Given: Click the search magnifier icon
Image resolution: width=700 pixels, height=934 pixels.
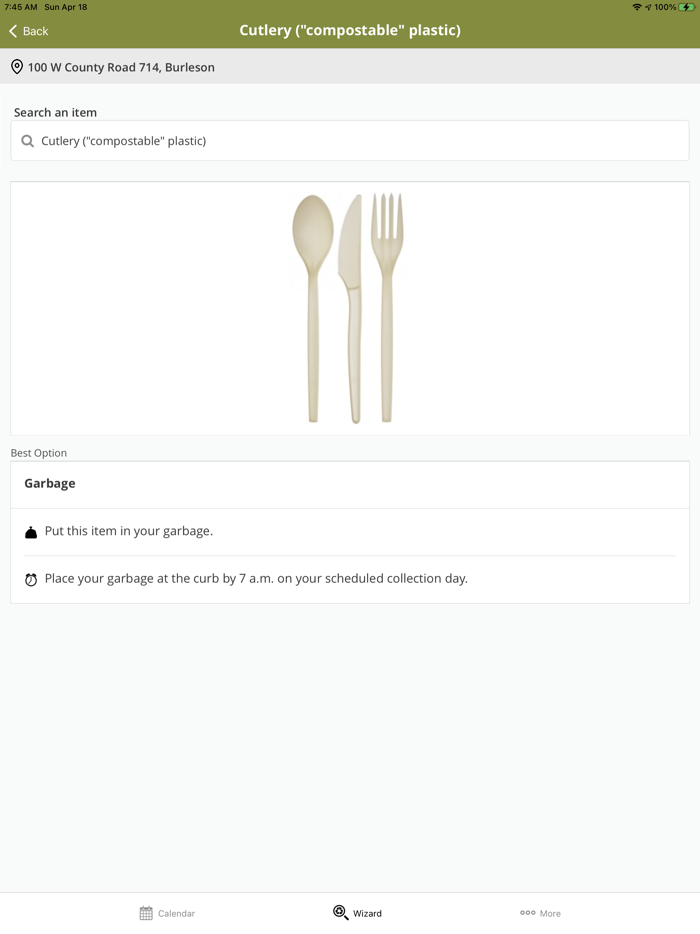Looking at the screenshot, I should 28,141.
